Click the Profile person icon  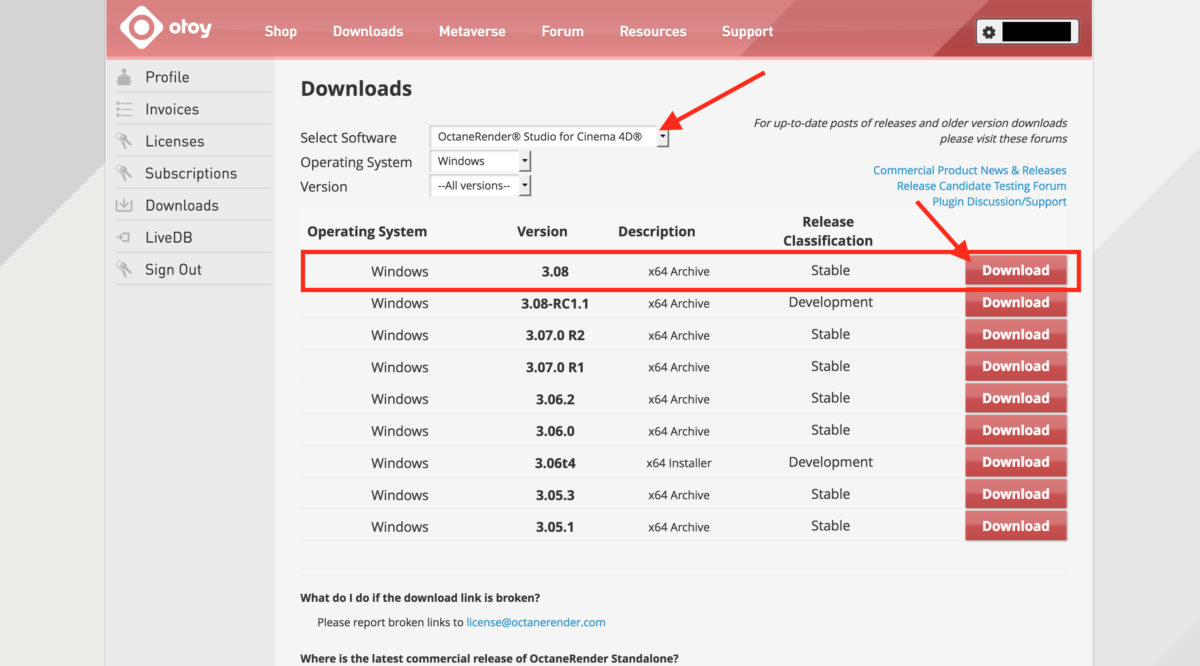(124, 77)
